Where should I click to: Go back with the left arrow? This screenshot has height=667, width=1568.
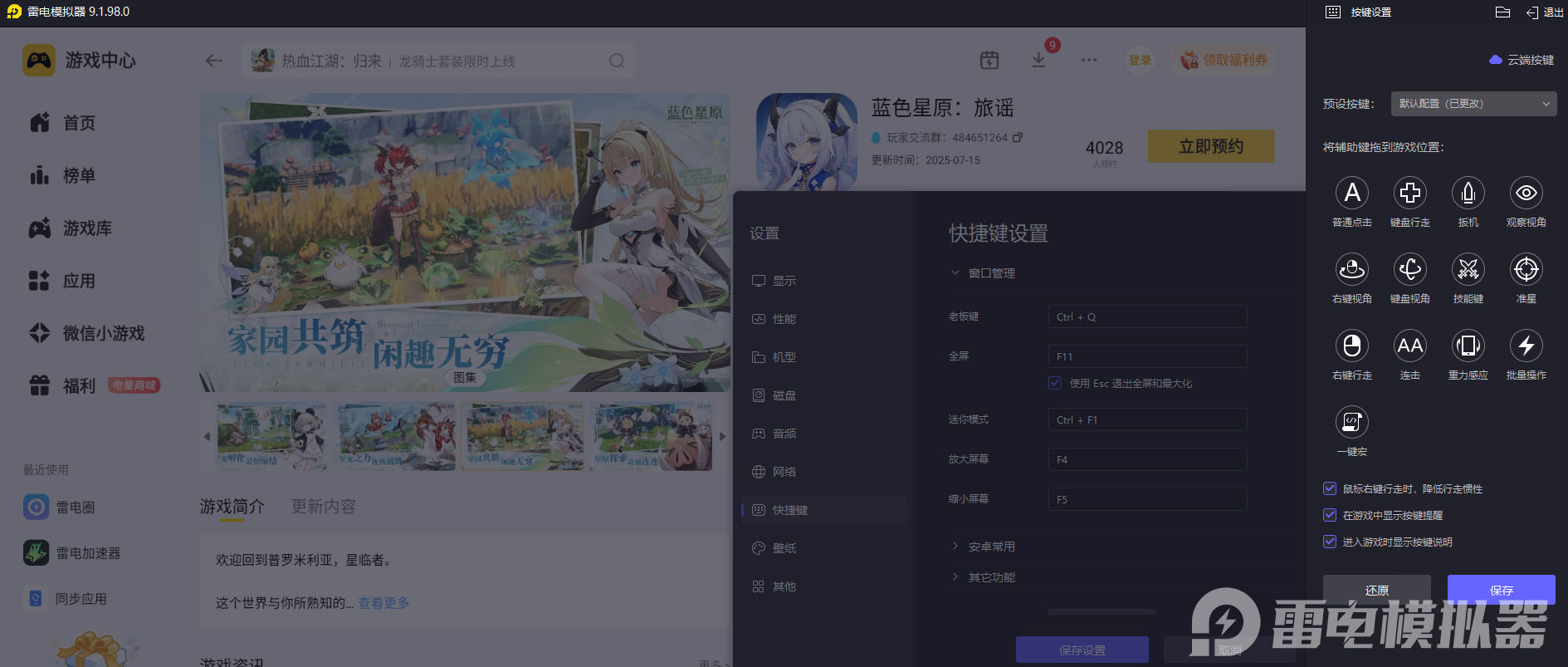point(214,60)
